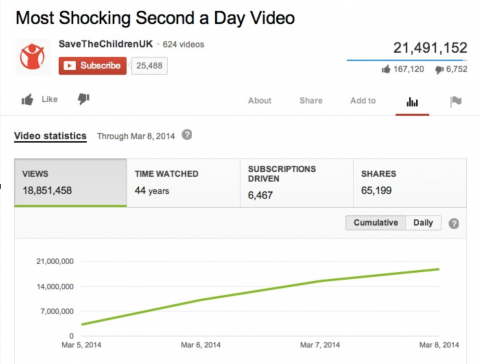Click the thumbs down dislike icon
480x364 pixels.
coord(84,99)
